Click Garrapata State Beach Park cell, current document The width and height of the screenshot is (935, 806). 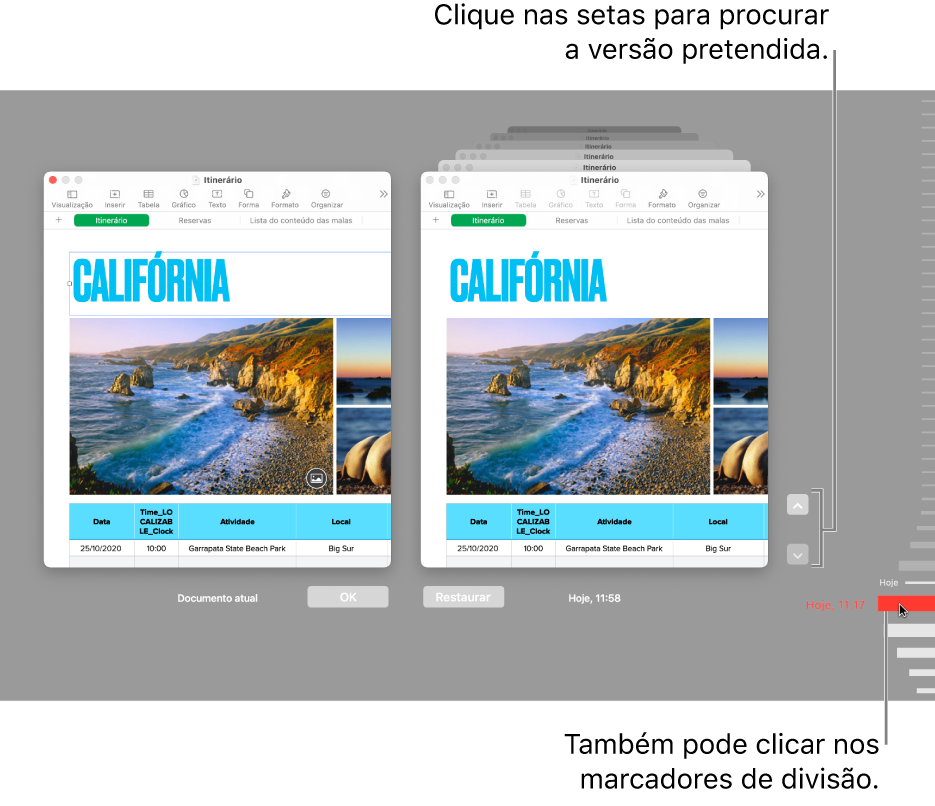click(237, 548)
